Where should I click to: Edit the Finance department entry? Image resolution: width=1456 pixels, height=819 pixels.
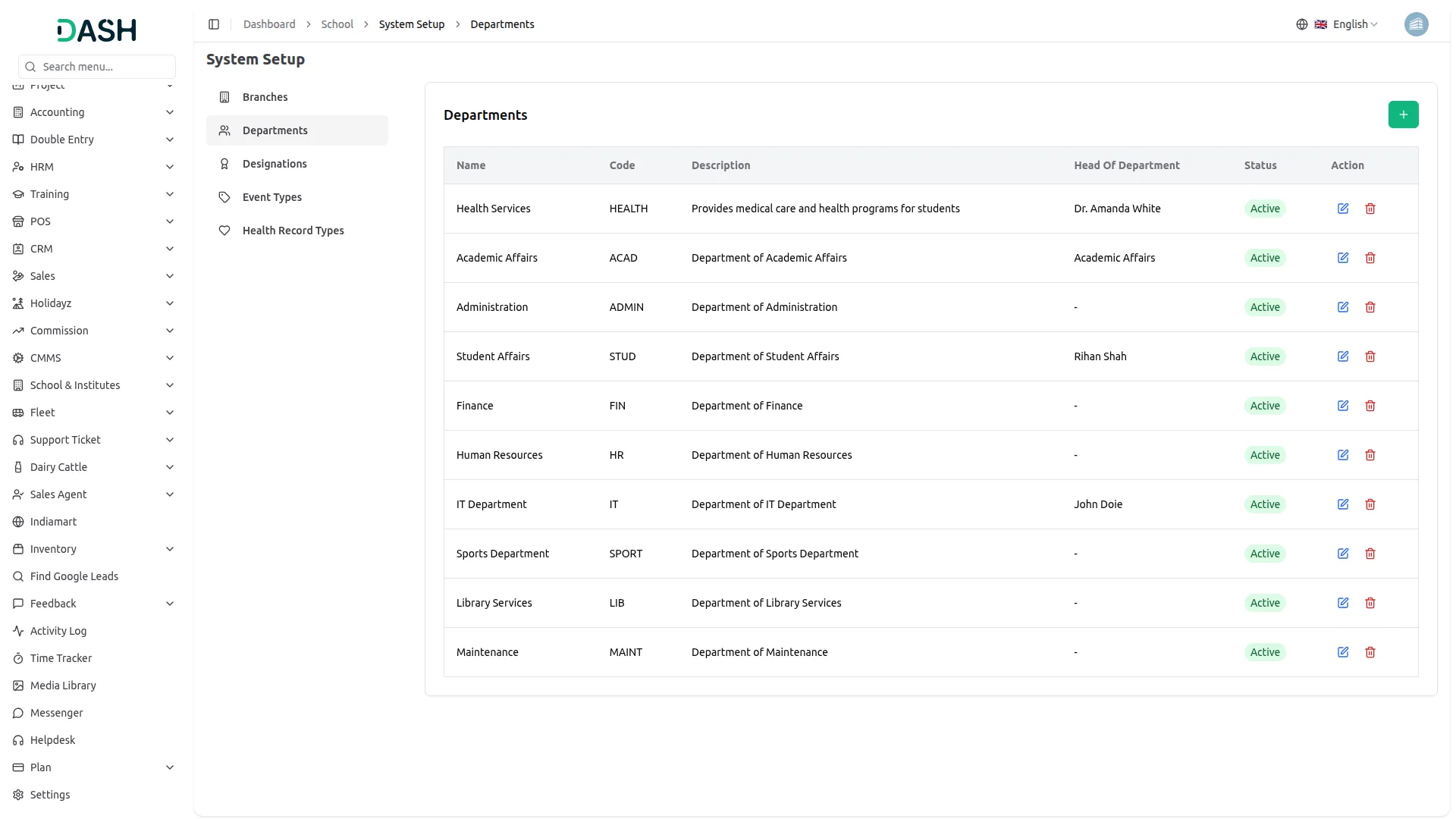point(1342,406)
